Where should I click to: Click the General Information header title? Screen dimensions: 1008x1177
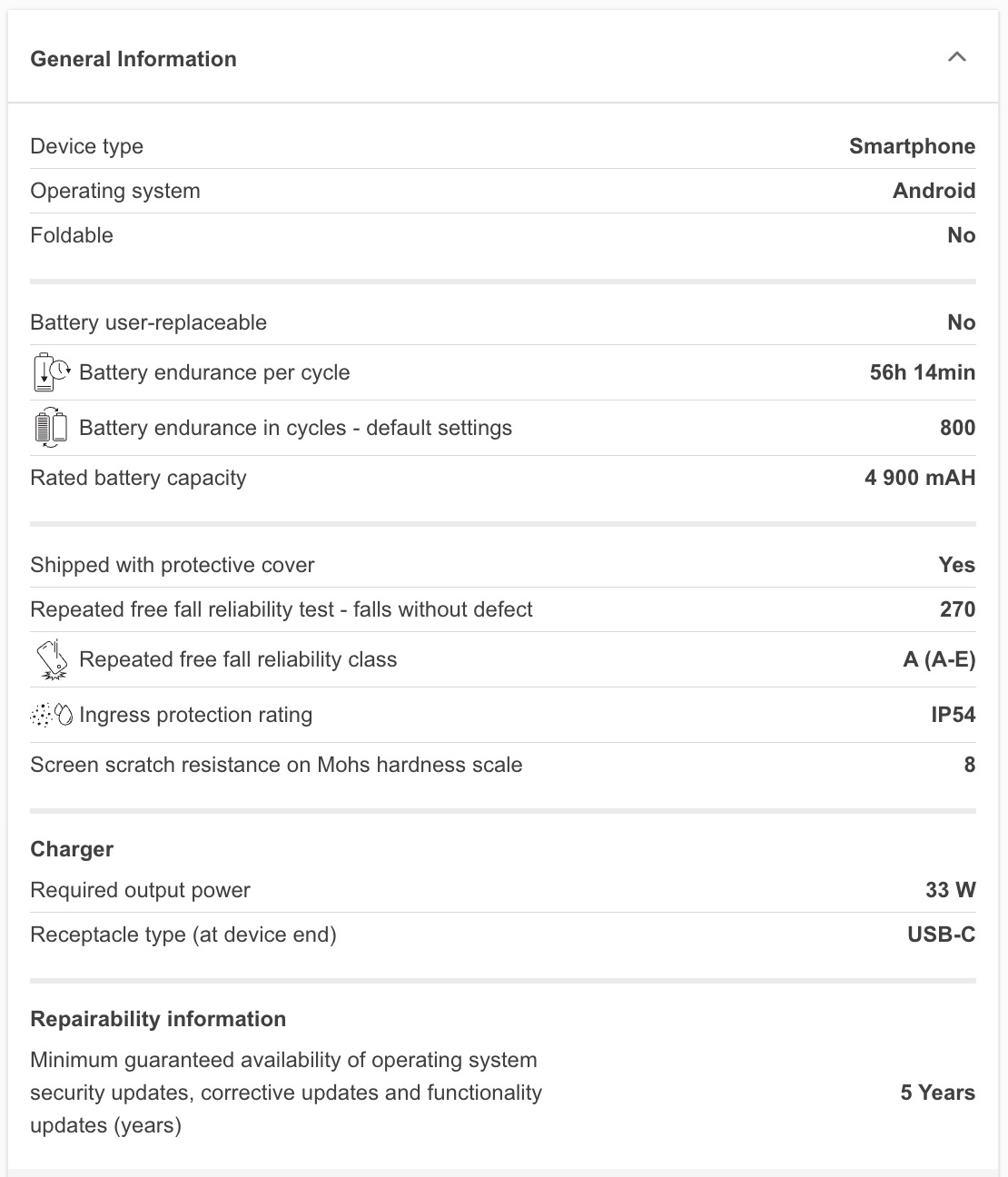coord(133,59)
